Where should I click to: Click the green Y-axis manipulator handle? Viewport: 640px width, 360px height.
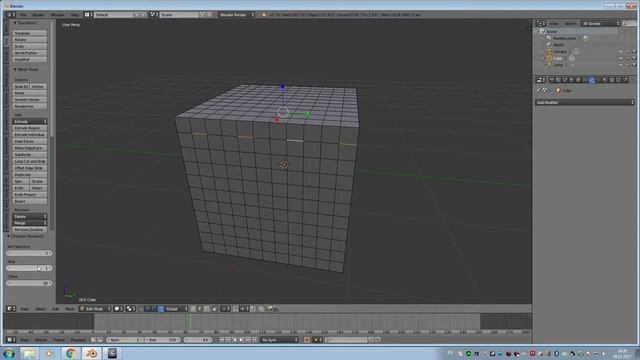309,114
